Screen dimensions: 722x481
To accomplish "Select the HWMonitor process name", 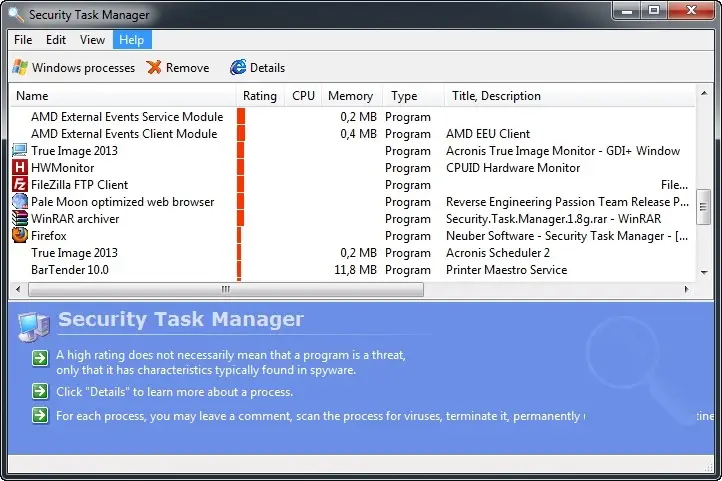I will click(x=63, y=168).
